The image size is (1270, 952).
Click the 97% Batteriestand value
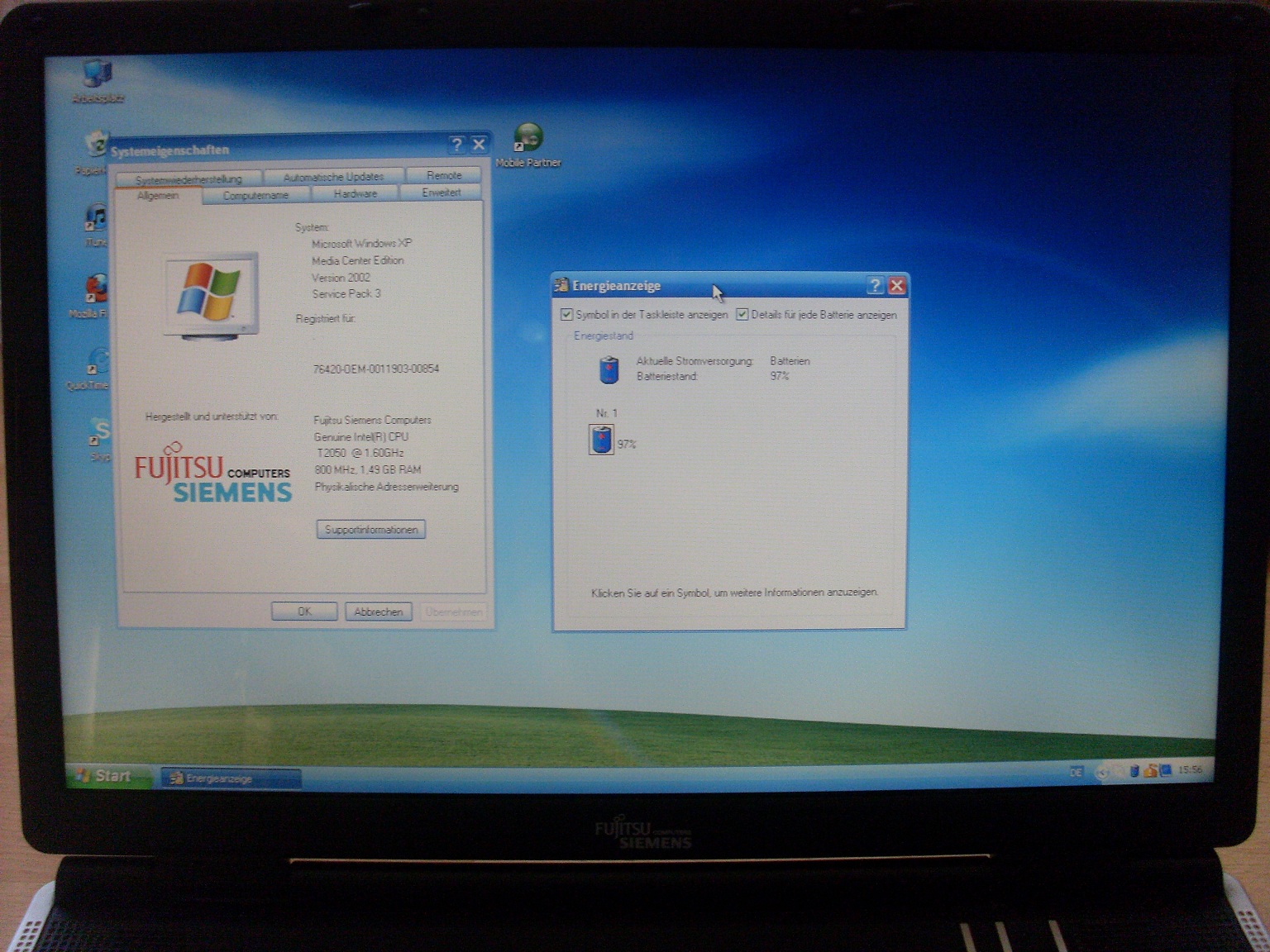[780, 376]
